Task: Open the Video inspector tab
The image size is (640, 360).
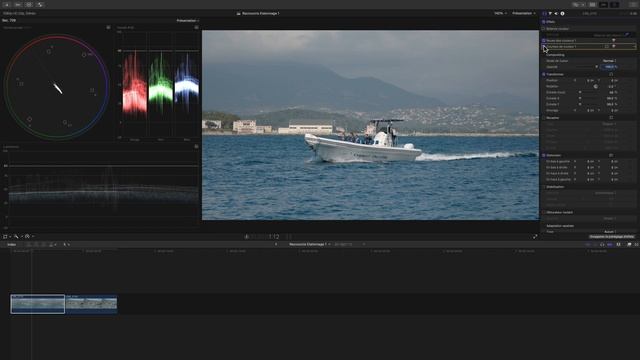Action: coord(544,13)
